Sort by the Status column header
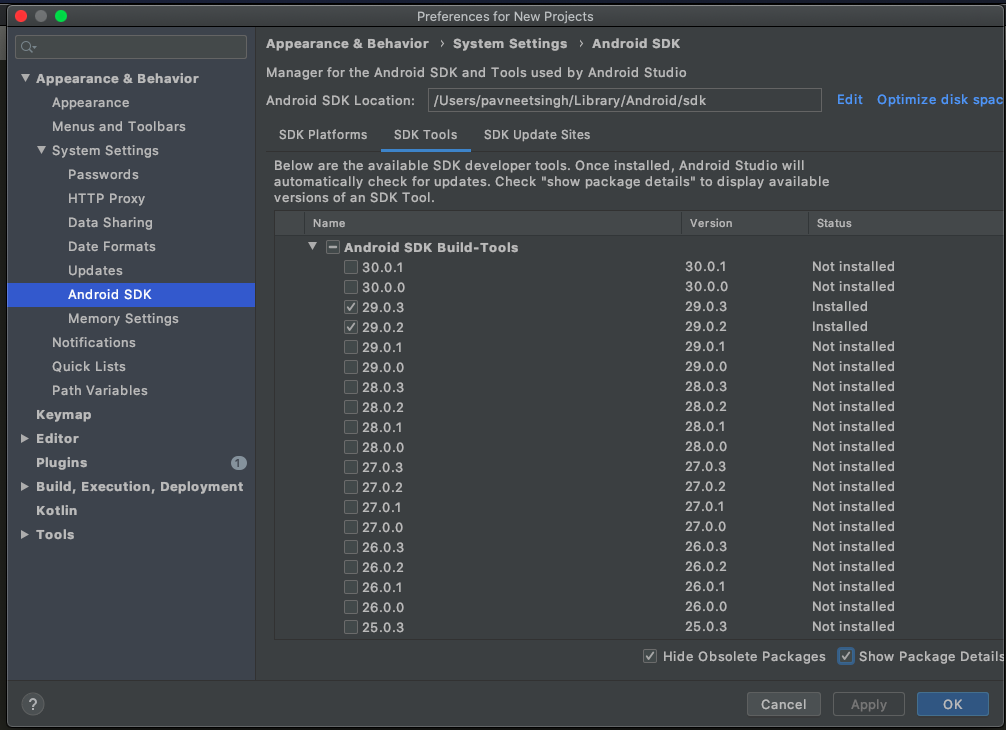 [x=907, y=223]
